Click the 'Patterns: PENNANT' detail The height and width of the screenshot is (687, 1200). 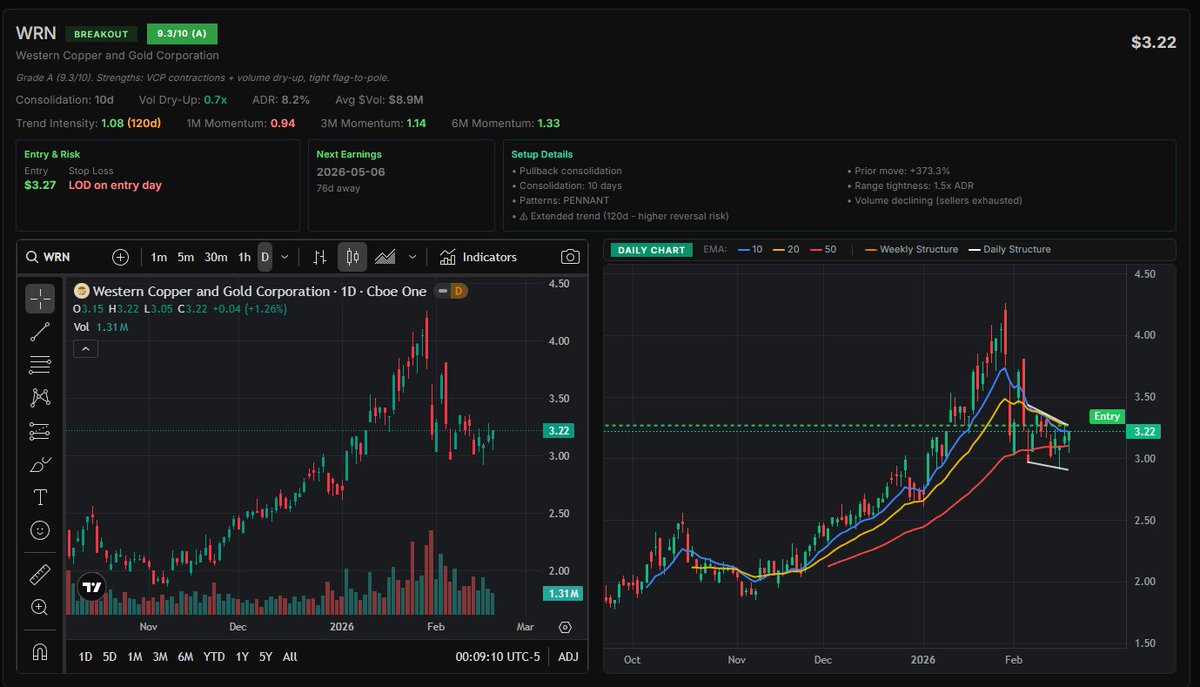(x=560, y=201)
